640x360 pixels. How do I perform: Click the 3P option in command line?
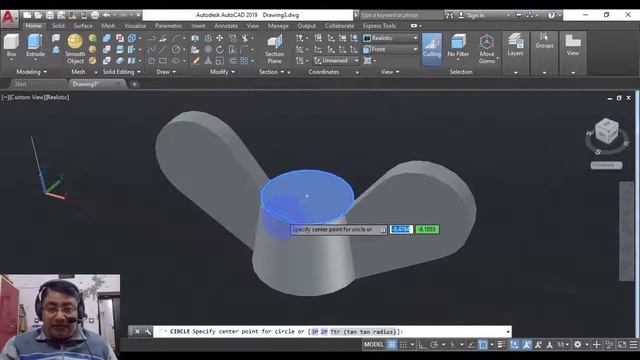coord(315,331)
